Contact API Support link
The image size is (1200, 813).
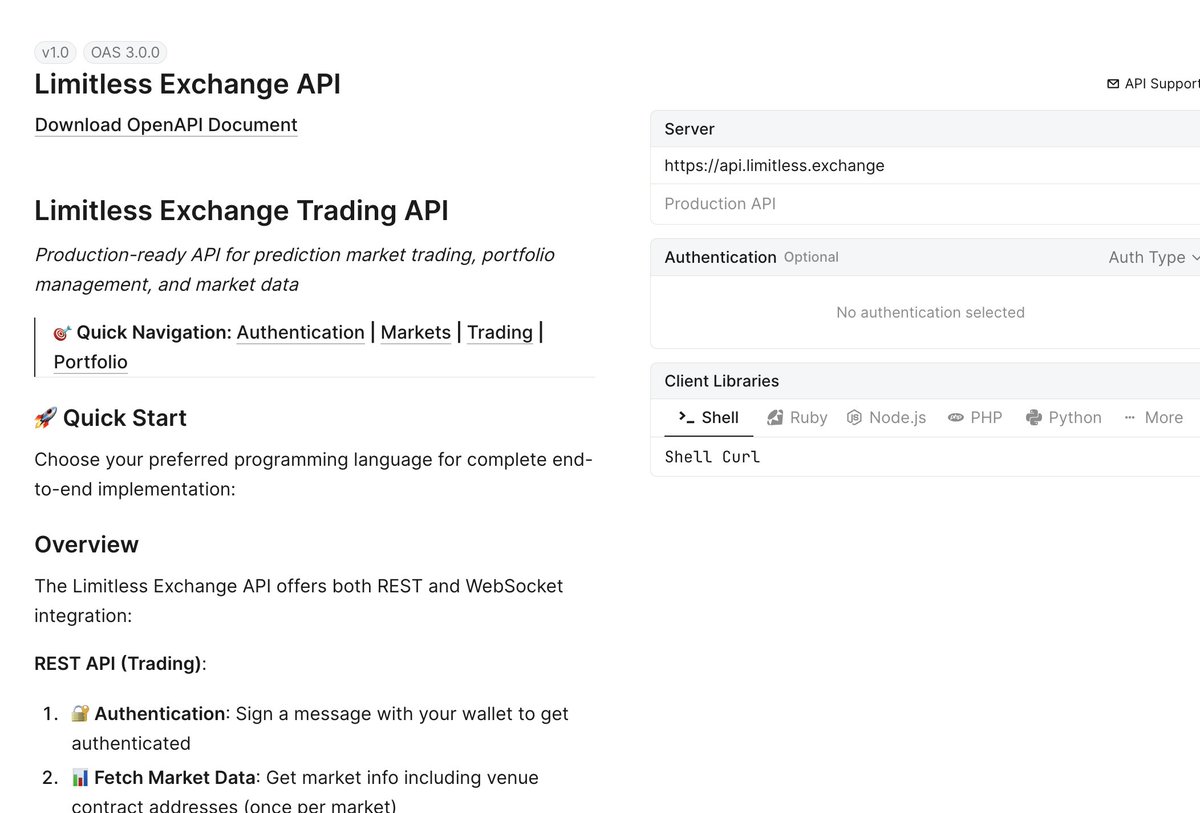[1153, 84]
